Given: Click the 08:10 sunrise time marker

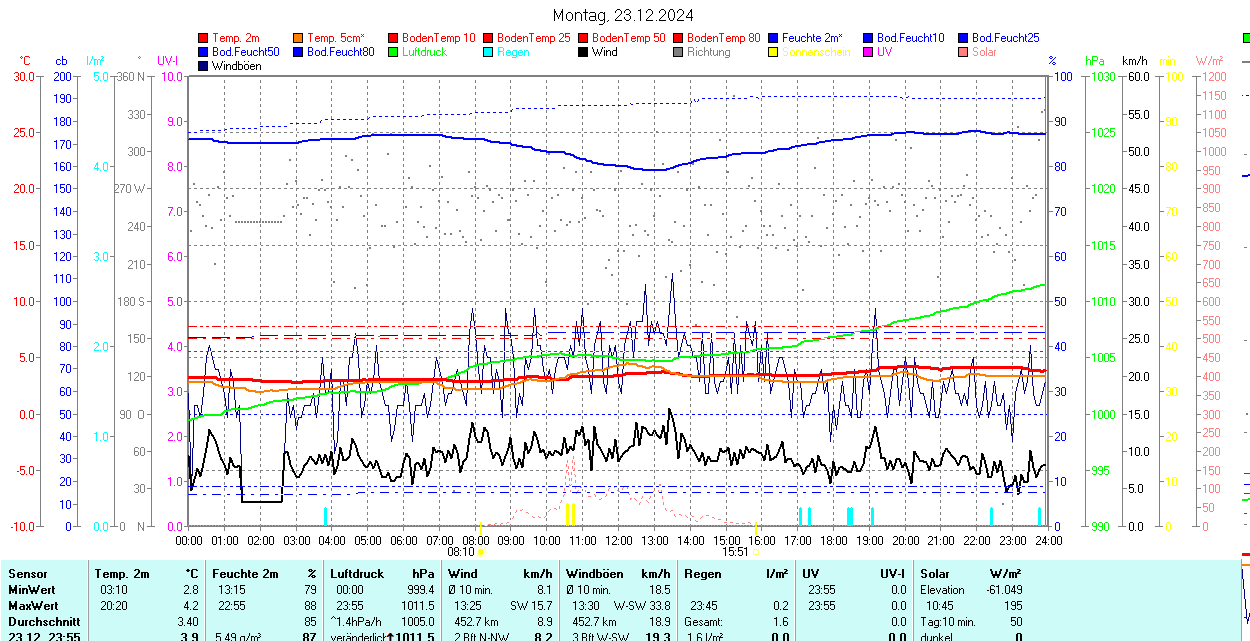Looking at the screenshot, I should pyautogui.click(x=461, y=551).
